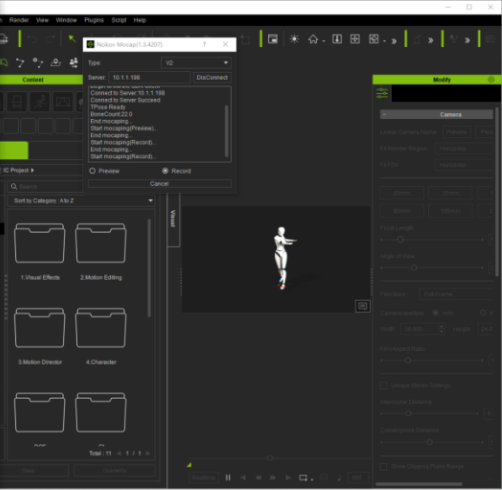Click the Modify panel settings sliders icon
Viewport: 502px width, 490px height.
click(x=382, y=93)
